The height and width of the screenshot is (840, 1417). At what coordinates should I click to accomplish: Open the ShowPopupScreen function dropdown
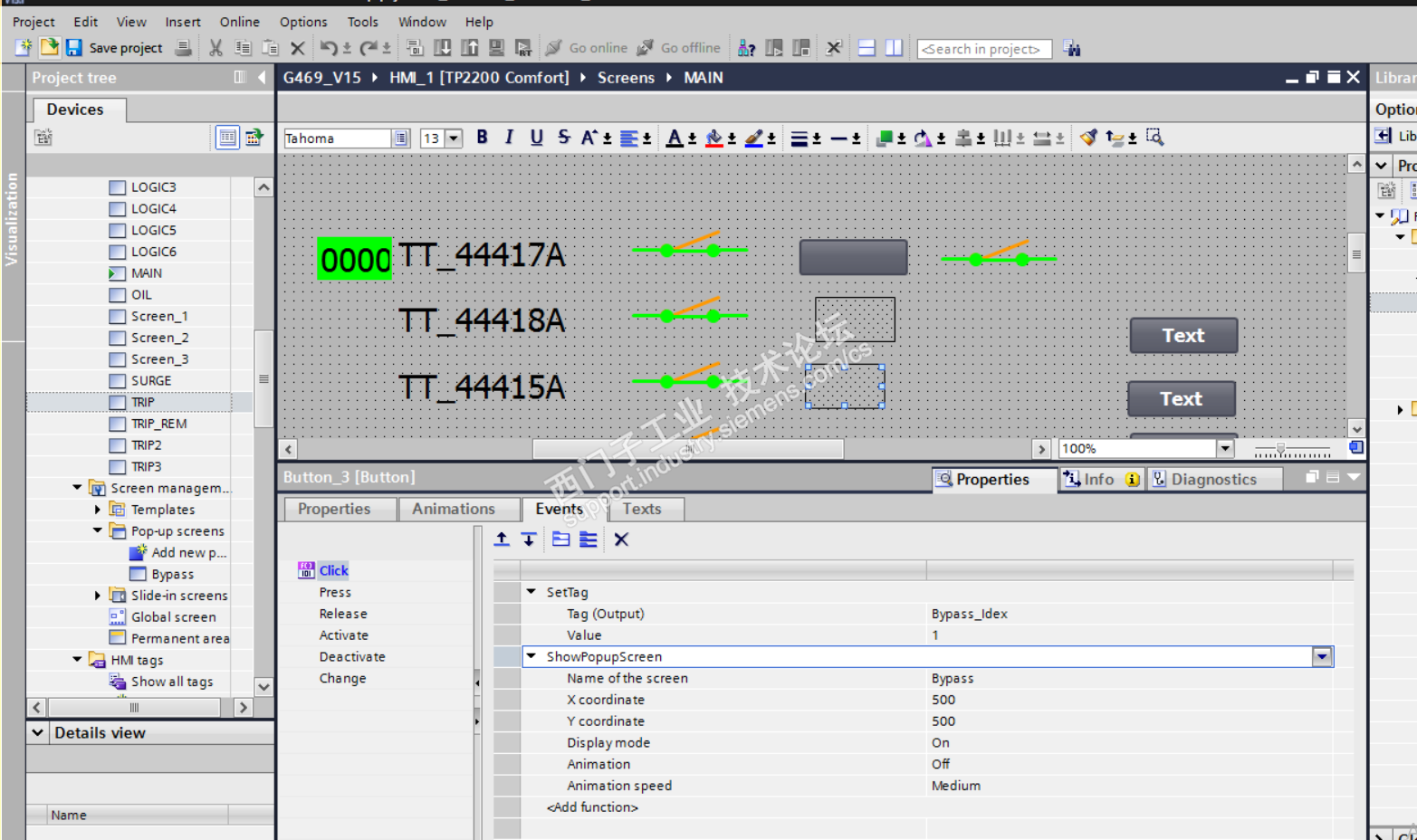pos(1322,657)
